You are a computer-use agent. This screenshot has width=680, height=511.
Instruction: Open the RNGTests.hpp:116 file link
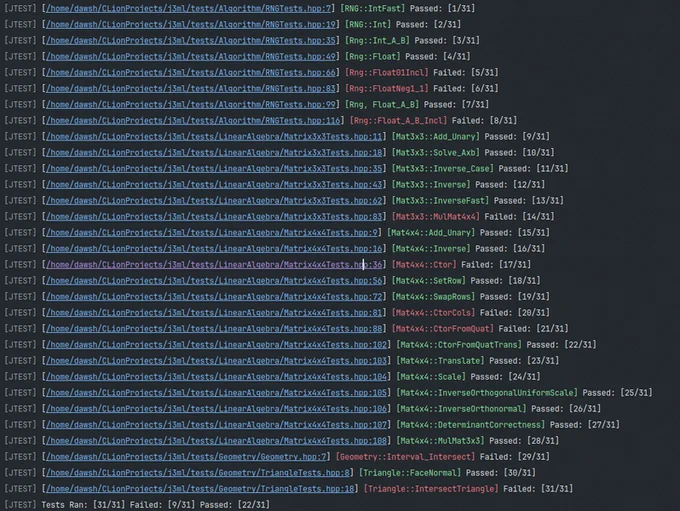coord(193,121)
